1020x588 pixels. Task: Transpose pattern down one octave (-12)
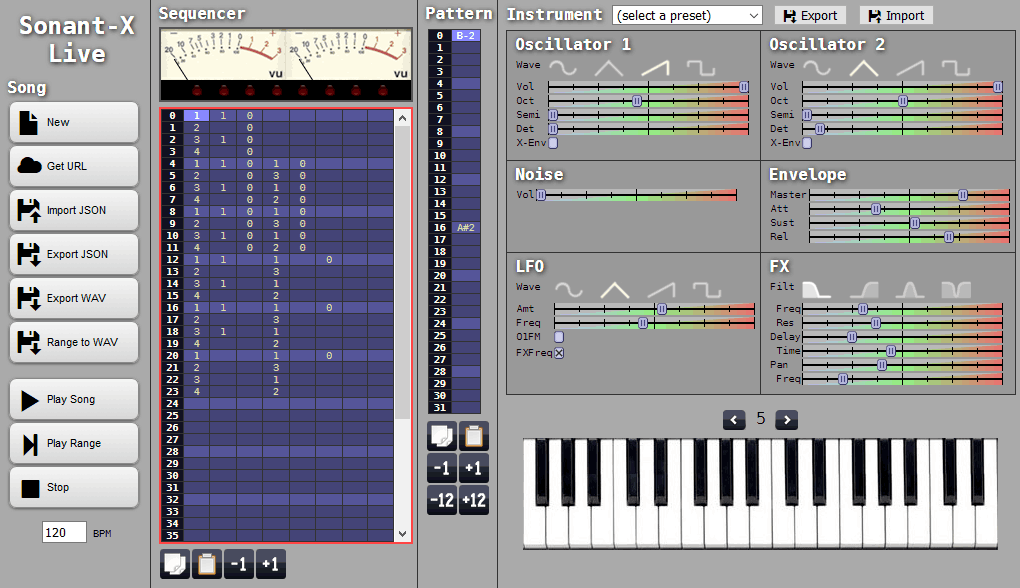(x=442, y=500)
